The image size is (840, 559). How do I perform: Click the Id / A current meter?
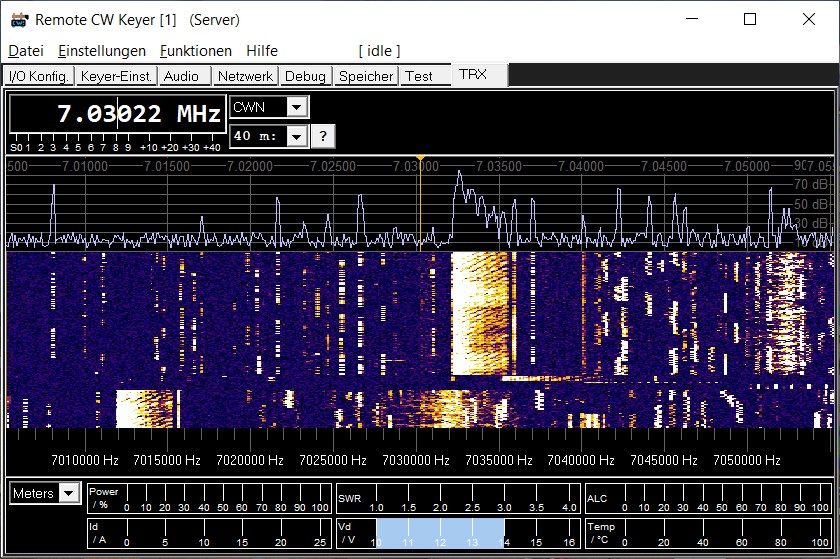tap(209, 533)
